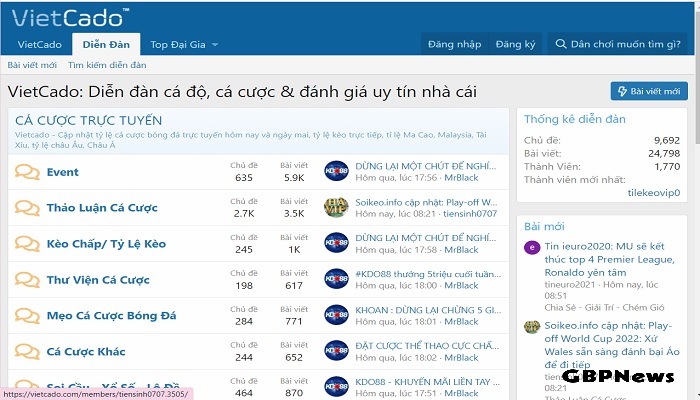
Task: Open Tìm kiếm diễn đàn sub-navigation link
Action: point(107,65)
